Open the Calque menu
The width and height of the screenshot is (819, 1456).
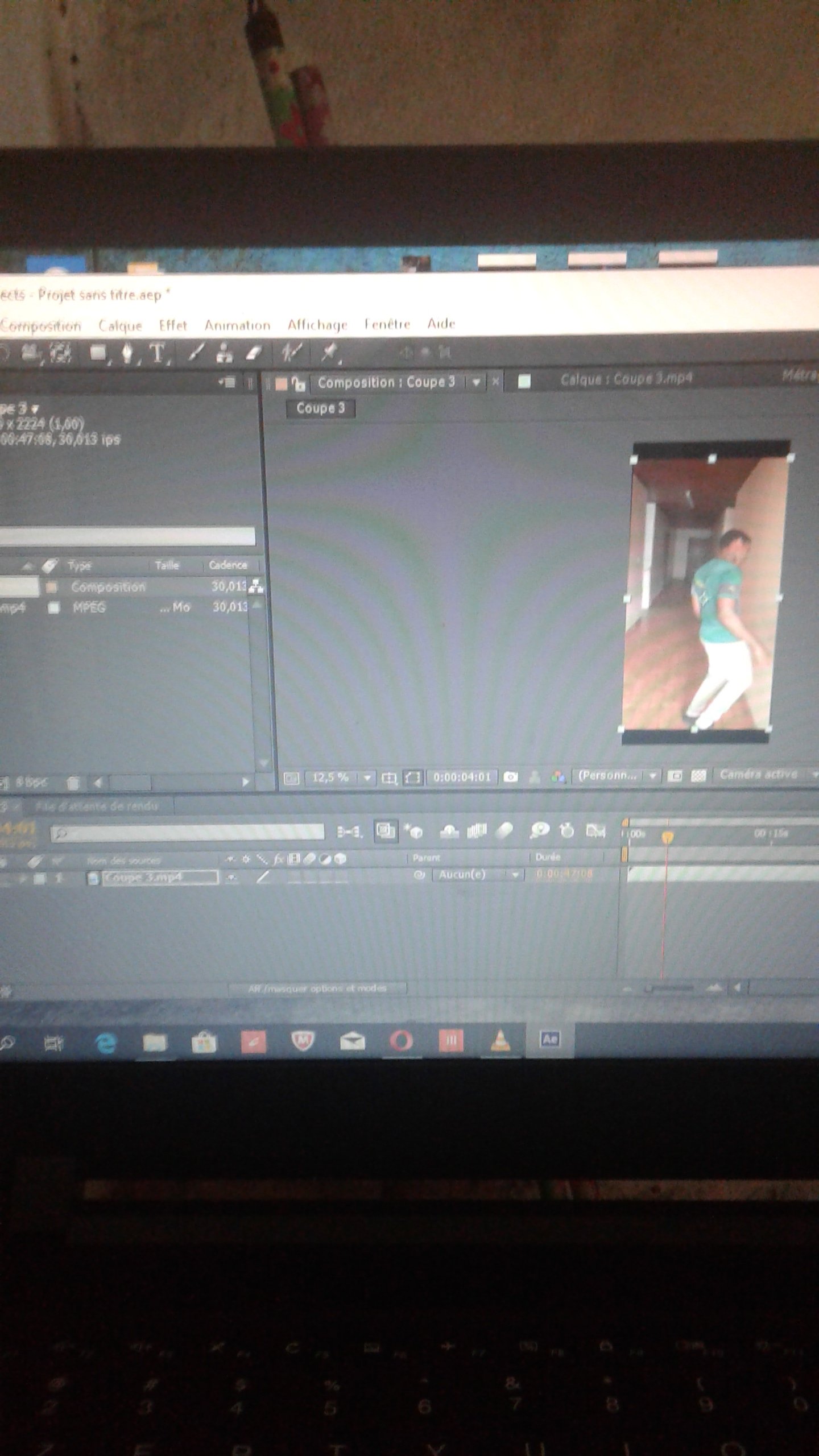pyautogui.click(x=120, y=325)
